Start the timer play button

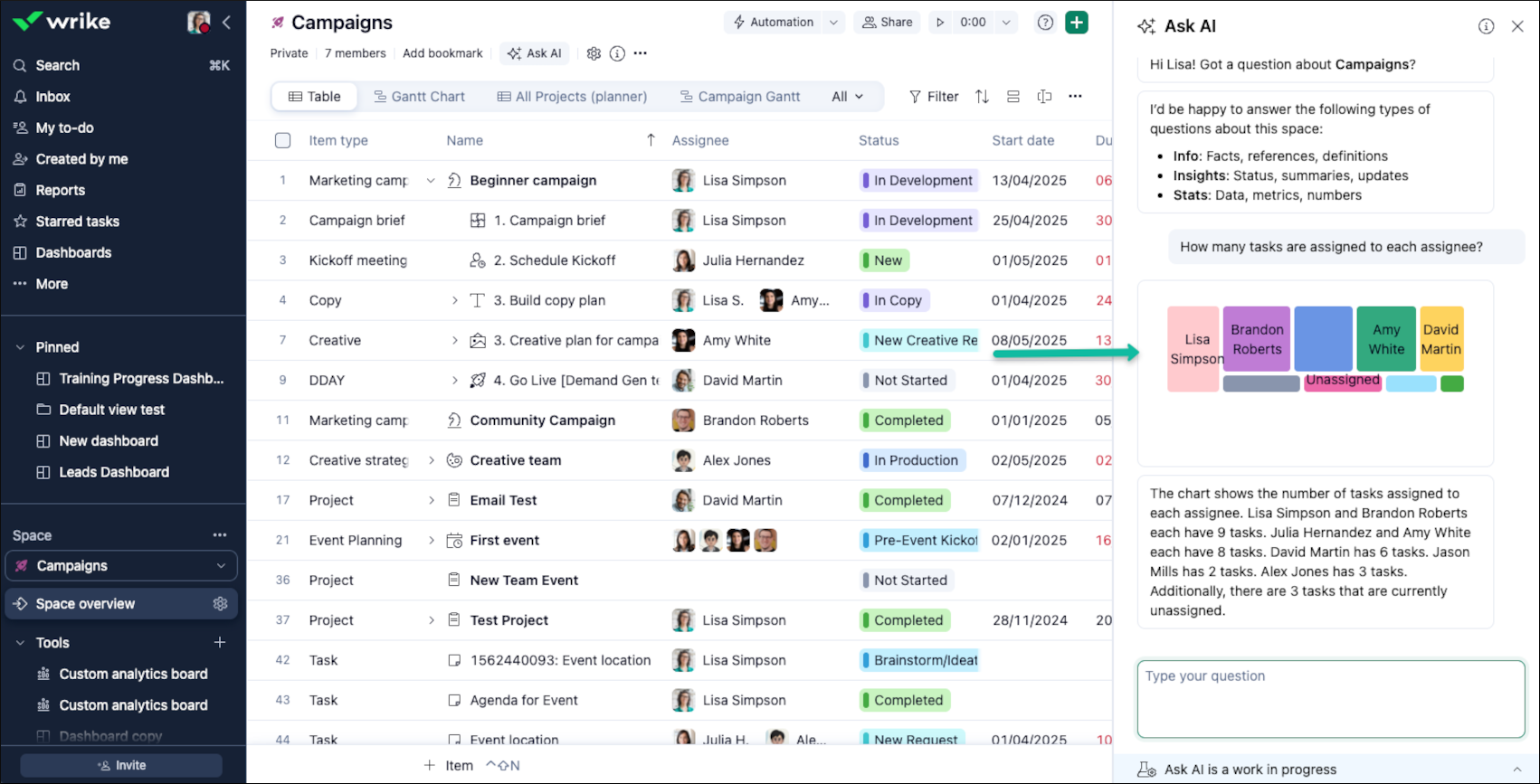pyautogui.click(x=940, y=23)
